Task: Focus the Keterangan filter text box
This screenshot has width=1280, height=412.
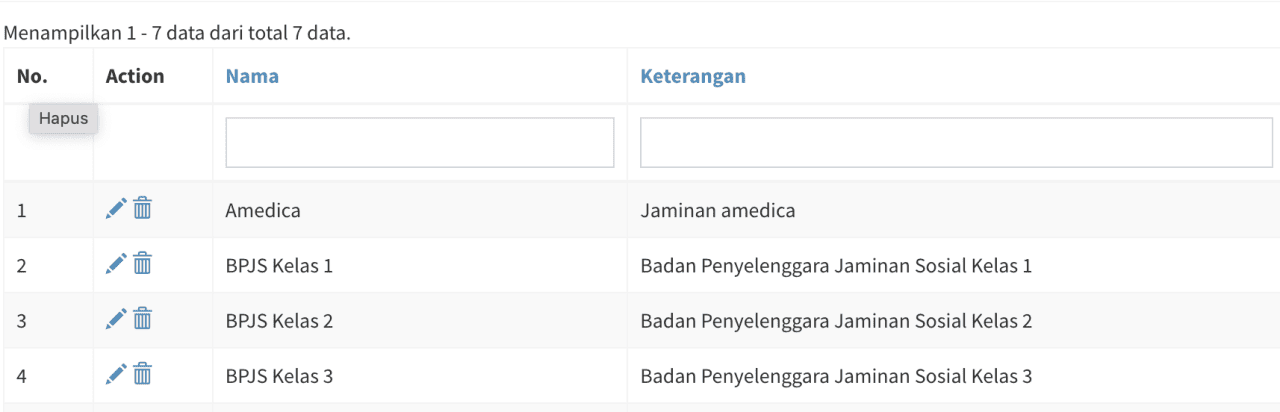Action: pyautogui.click(x=956, y=143)
